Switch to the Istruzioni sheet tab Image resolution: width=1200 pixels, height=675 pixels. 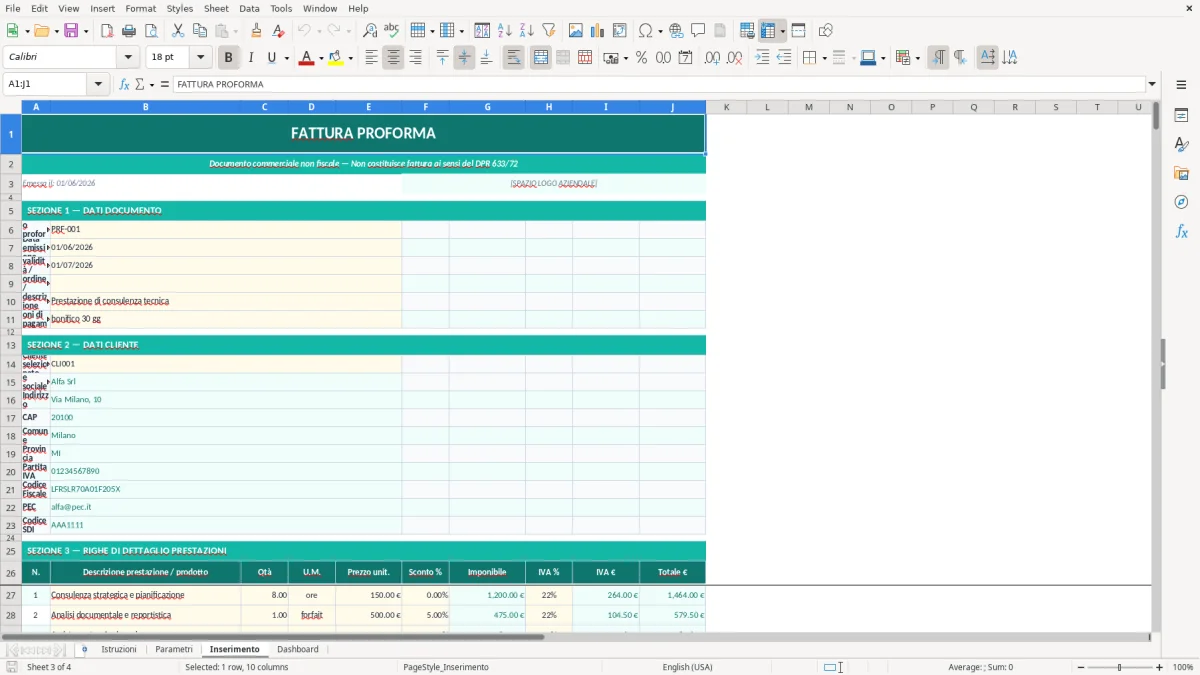click(119, 649)
